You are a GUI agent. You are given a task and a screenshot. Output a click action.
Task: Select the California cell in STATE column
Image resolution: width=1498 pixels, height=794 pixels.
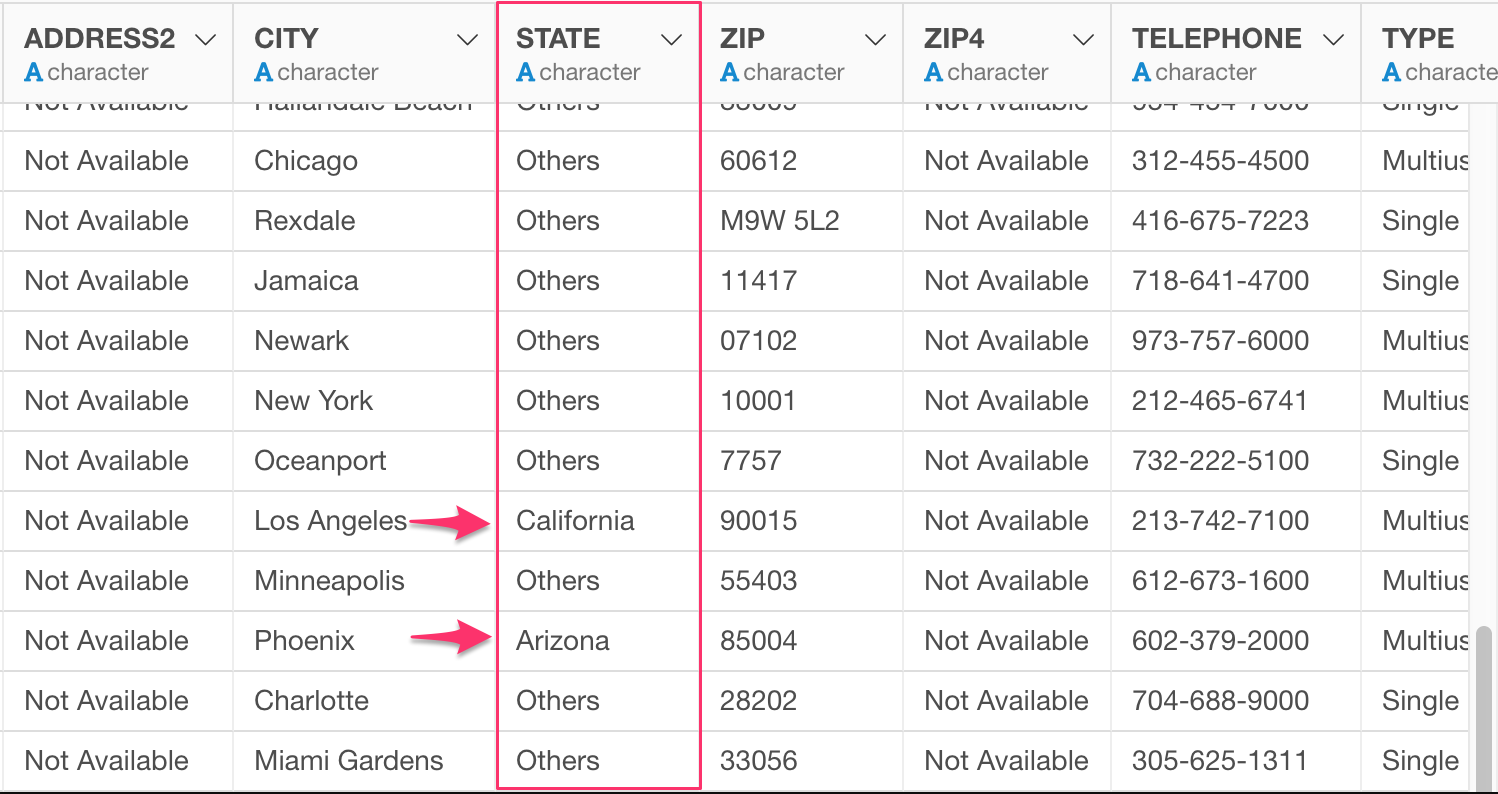(599, 521)
